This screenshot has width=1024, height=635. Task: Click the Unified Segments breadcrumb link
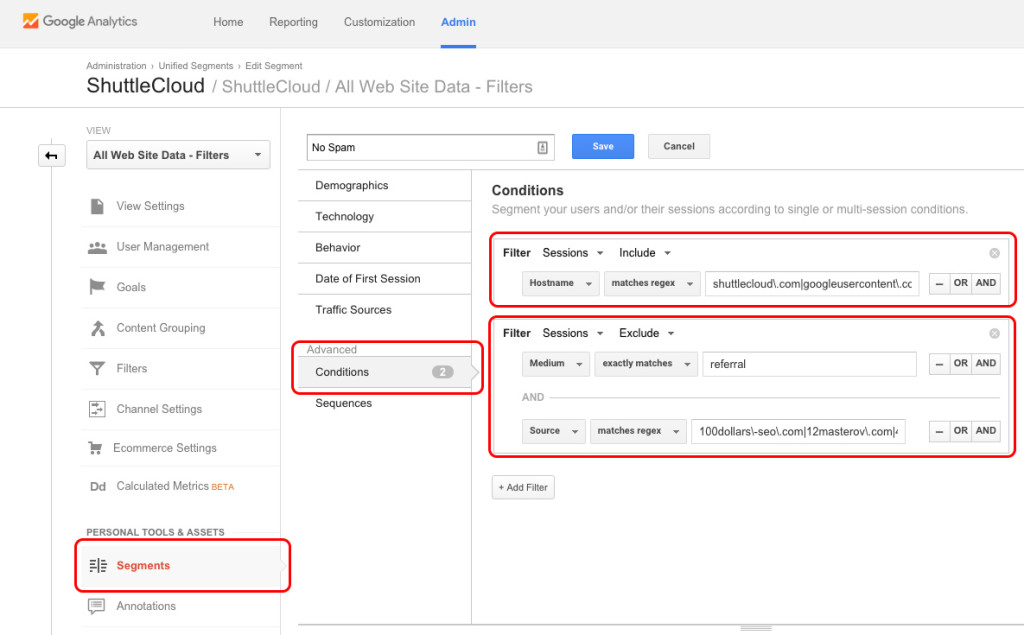tap(196, 66)
